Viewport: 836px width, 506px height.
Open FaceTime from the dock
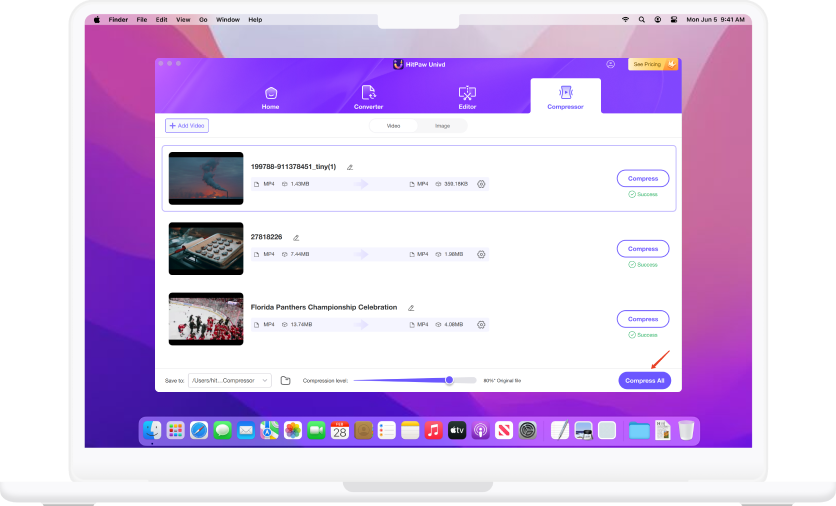[316, 430]
